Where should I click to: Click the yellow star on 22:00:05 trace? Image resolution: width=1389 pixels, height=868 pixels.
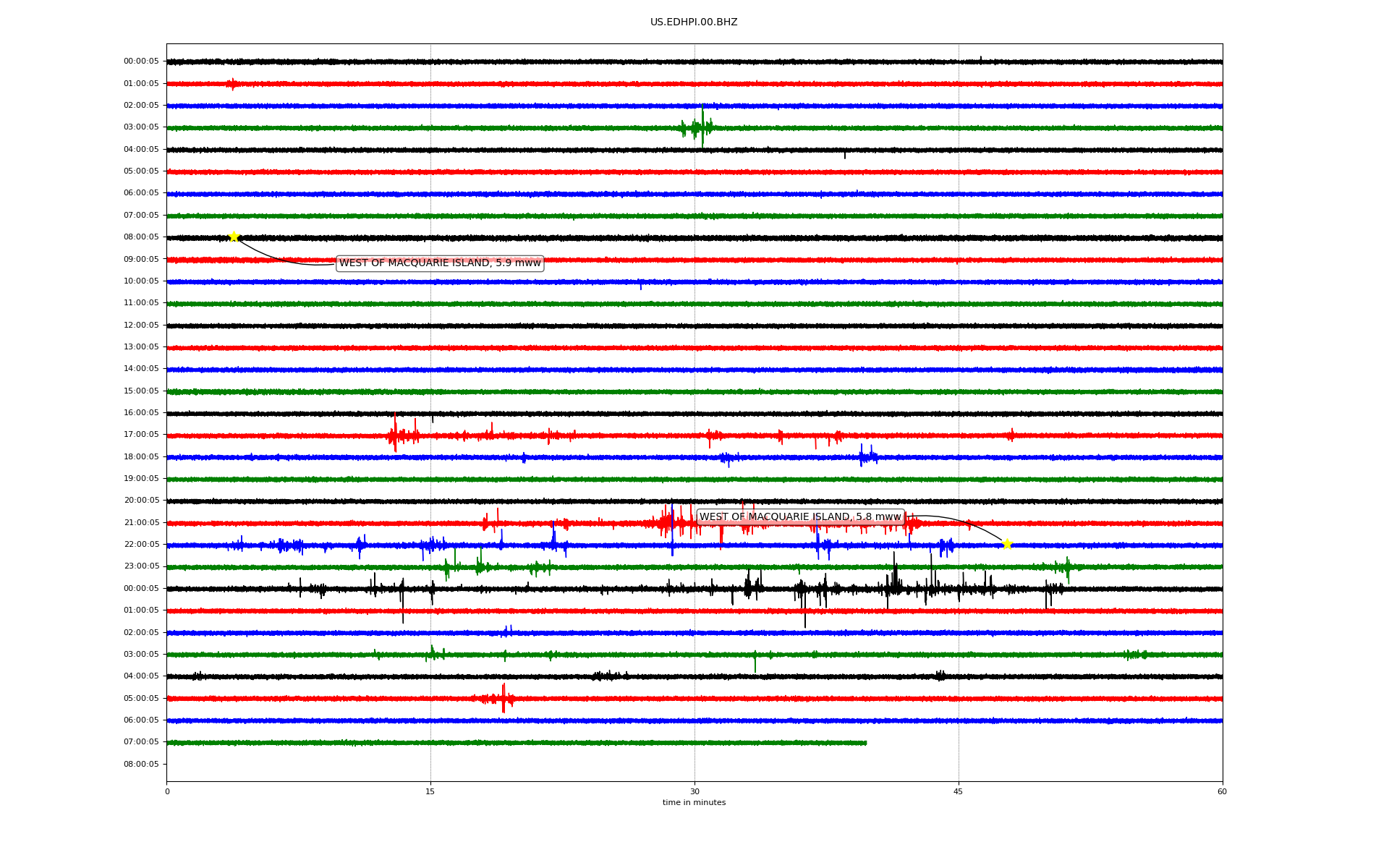tap(1007, 544)
